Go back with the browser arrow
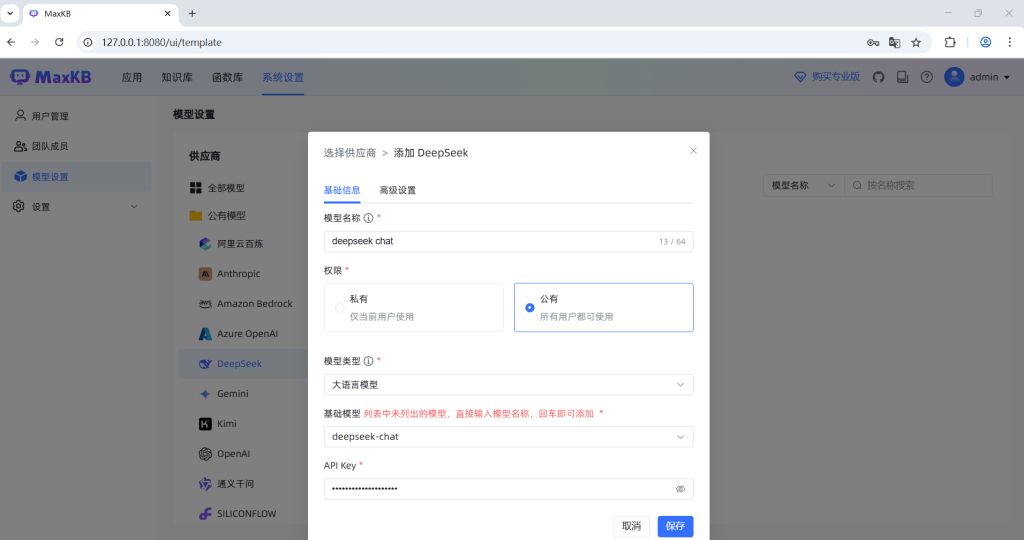 [11, 42]
